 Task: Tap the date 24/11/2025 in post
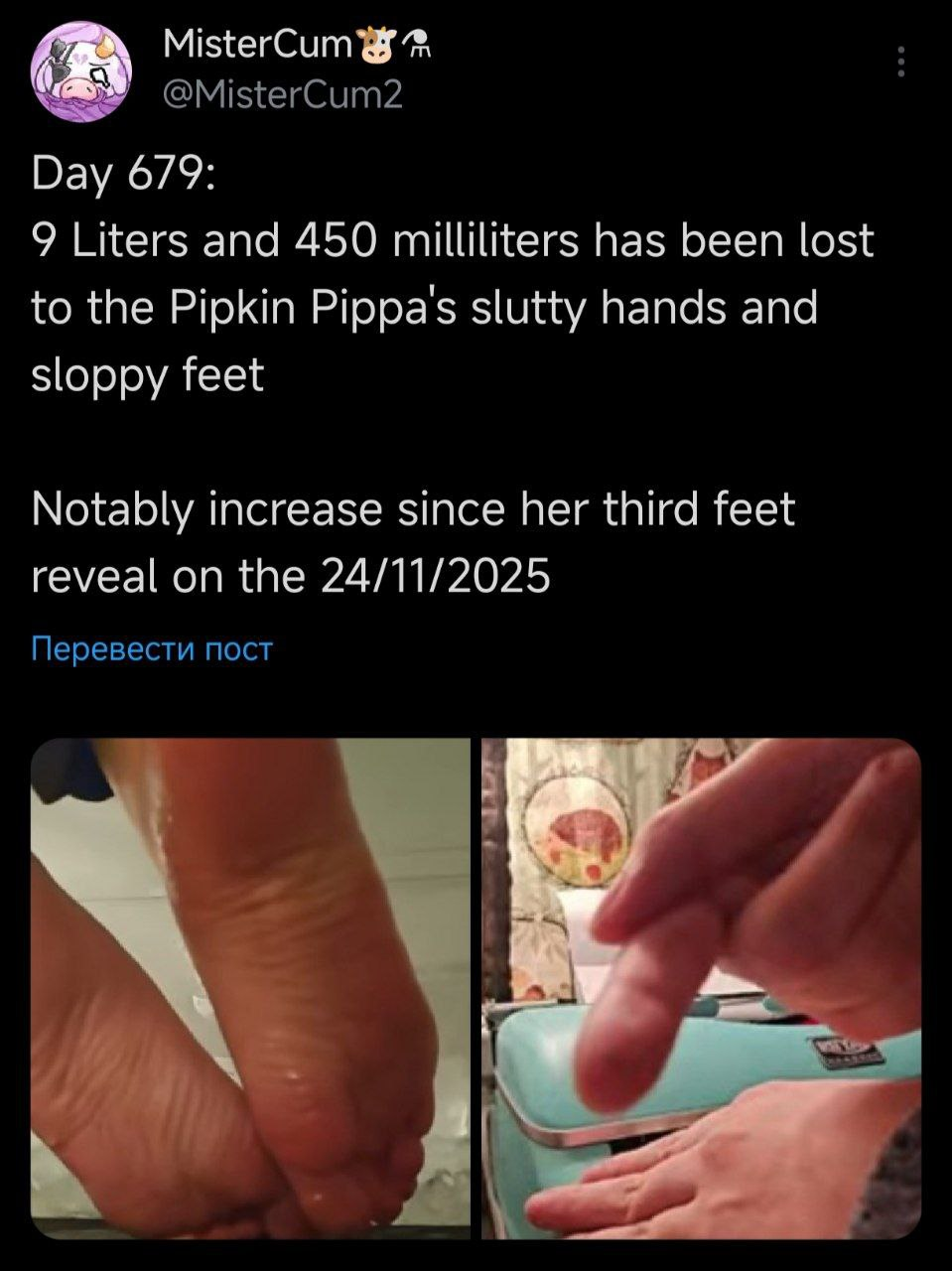[x=436, y=577]
